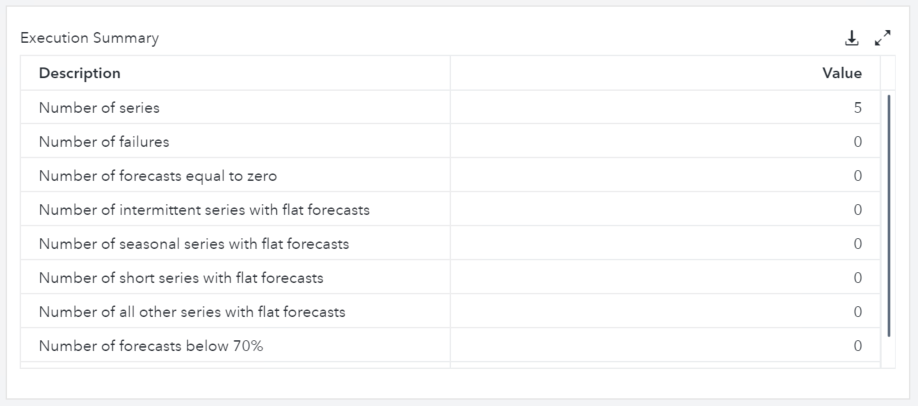The image size is (918, 406).
Task: Click the Description column header
Action: (x=80, y=73)
